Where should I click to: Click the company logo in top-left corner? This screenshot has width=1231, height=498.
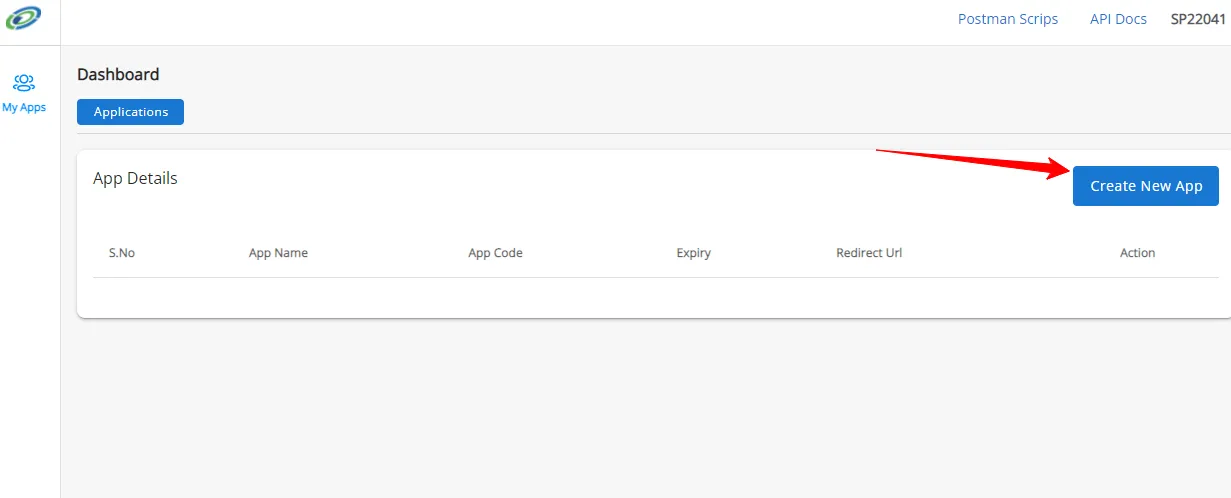pos(24,19)
